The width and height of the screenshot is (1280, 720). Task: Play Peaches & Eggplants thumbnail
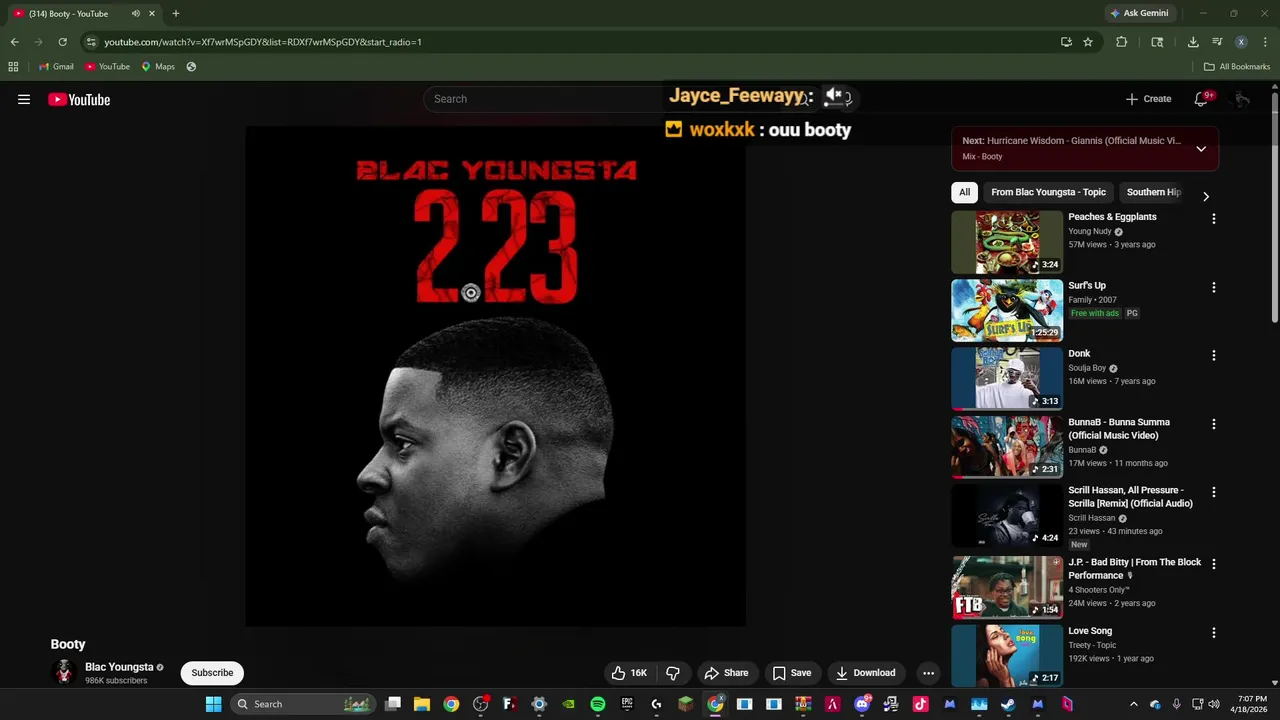pos(1007,242)
